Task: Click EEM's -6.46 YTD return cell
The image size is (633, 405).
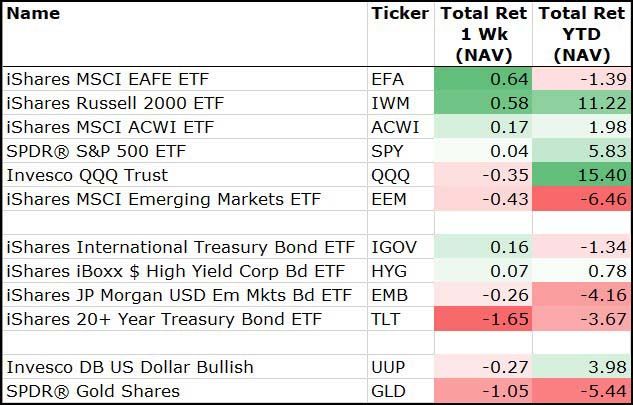Action: point(580,199)
